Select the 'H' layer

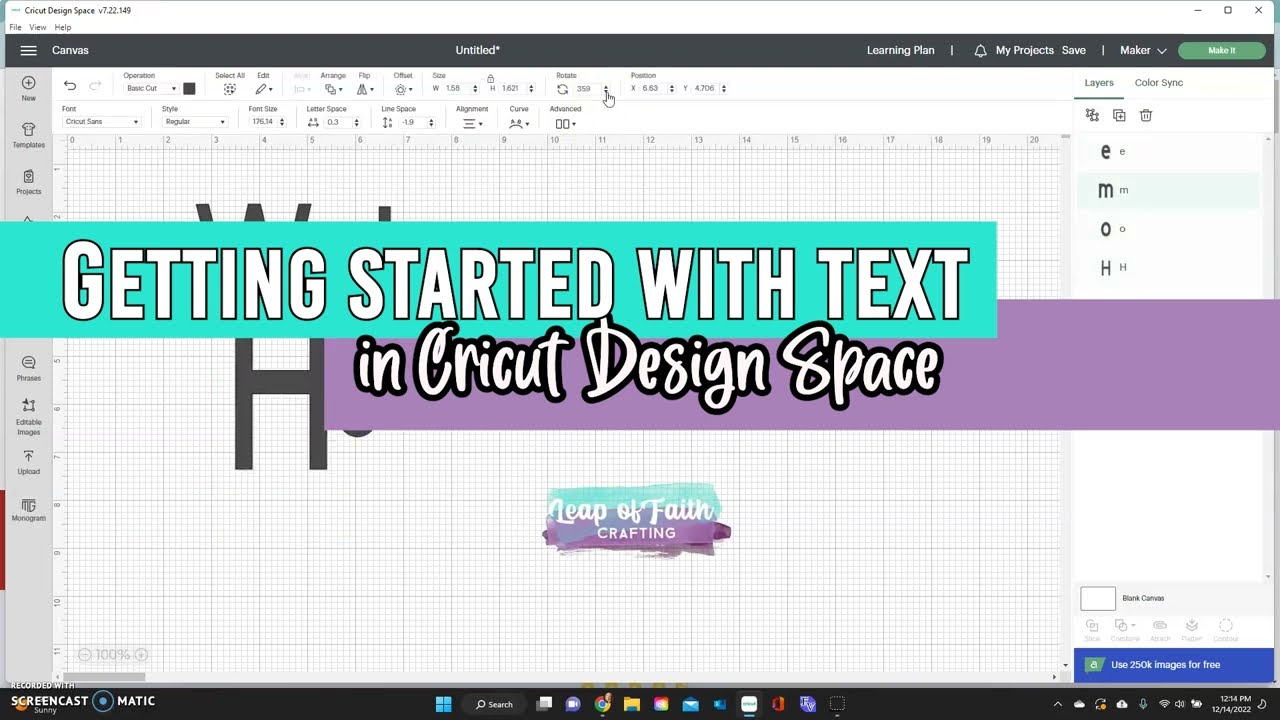pos(1168,267)
